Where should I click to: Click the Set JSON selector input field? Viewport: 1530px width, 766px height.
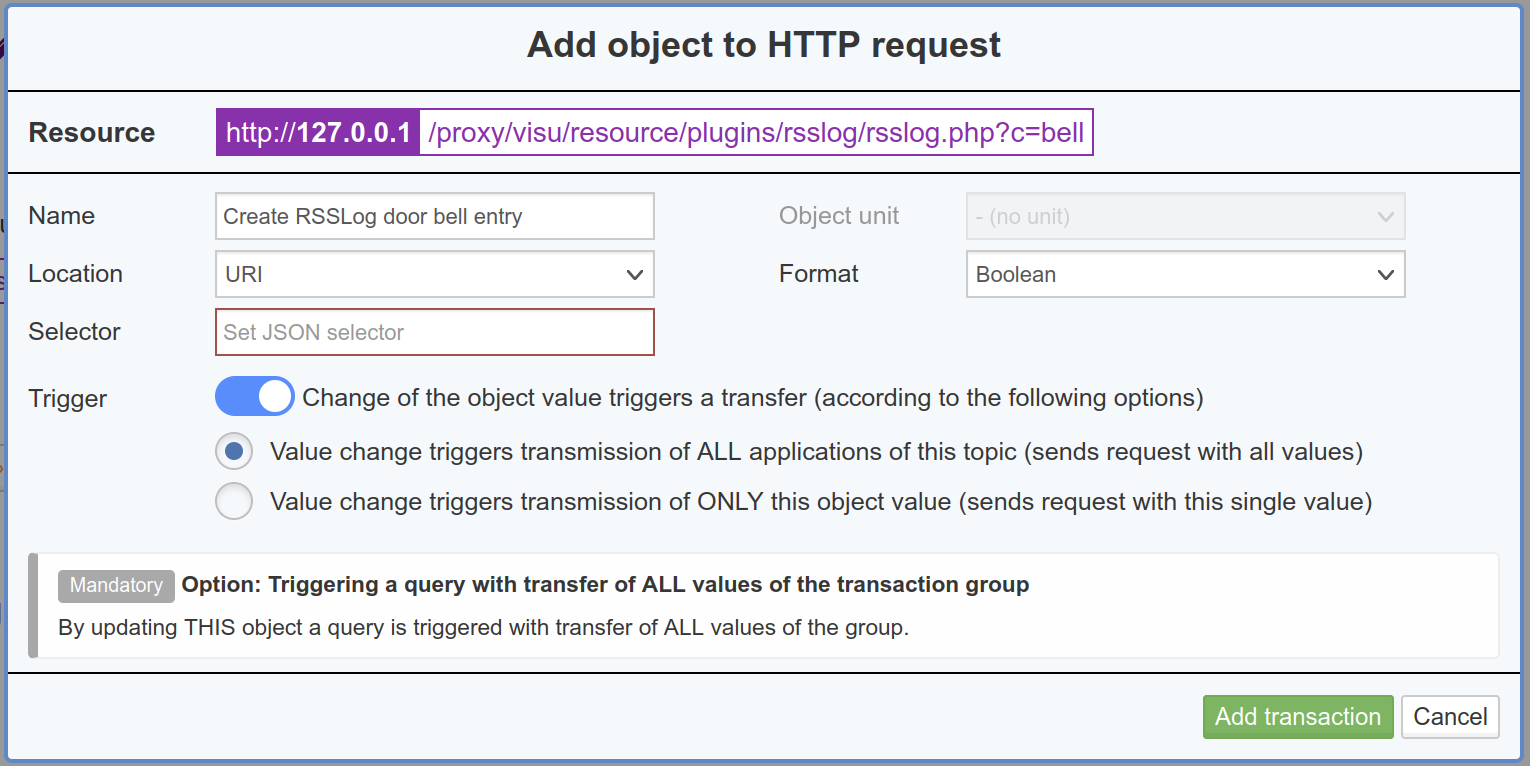(x=435, y=332)
